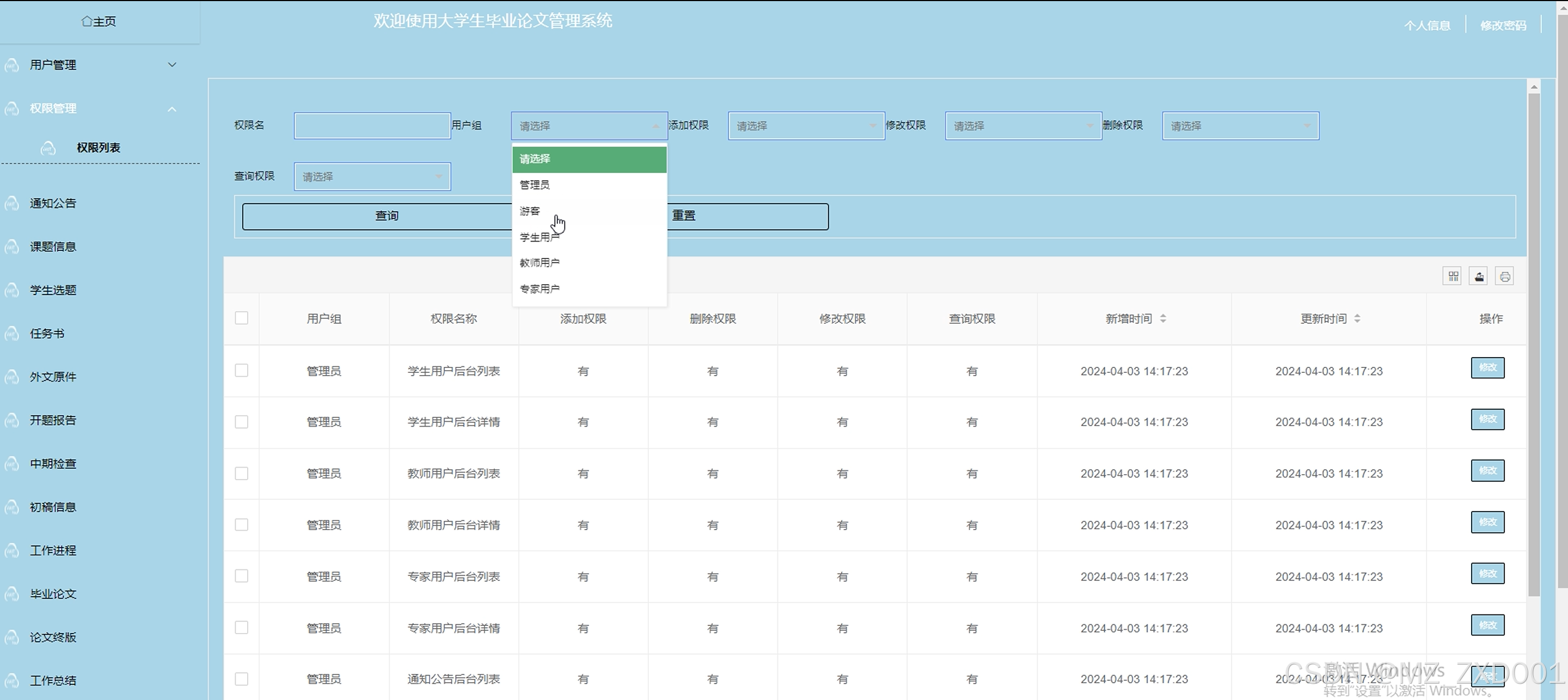Click the sort arrows on 更新时间 column
The image size is (1568, 700).
[1357, 318]
